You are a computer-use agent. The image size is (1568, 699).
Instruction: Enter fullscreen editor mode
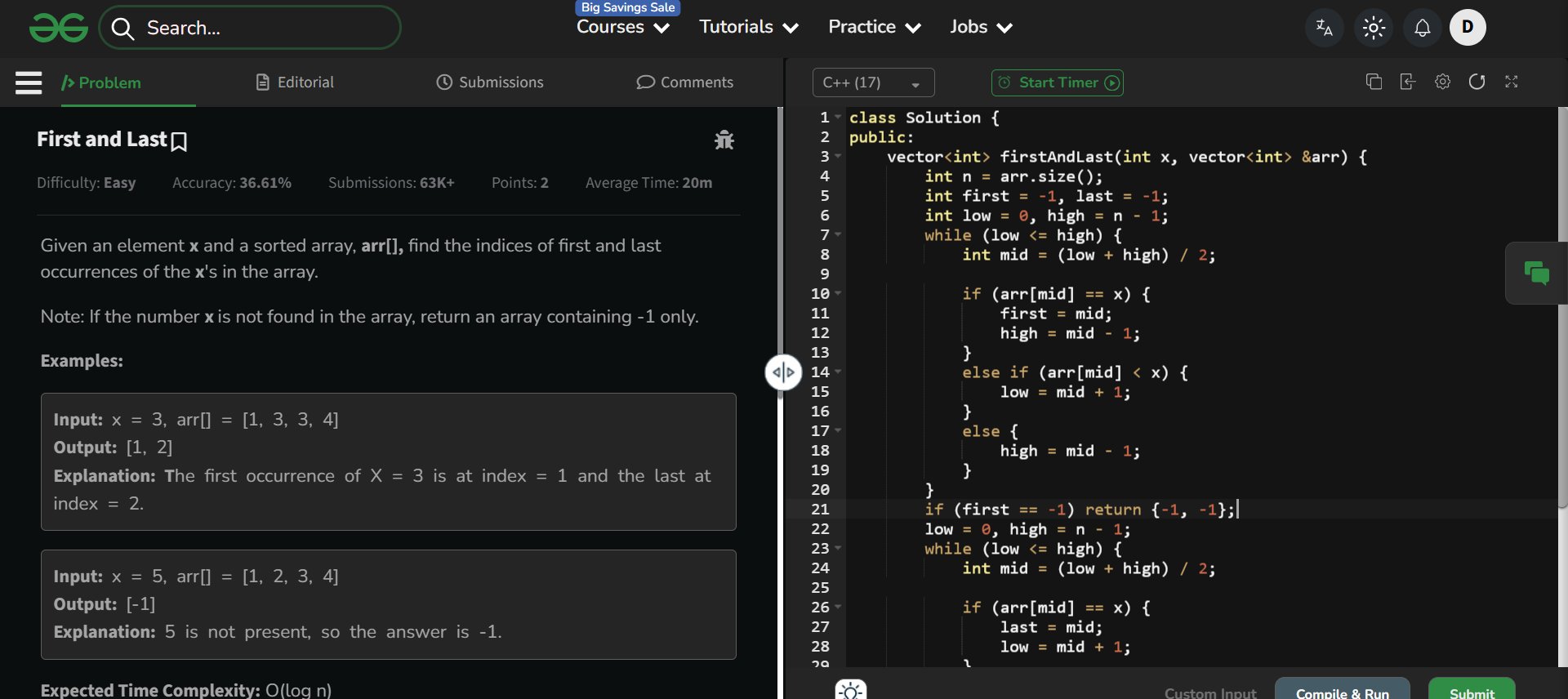[x=1511, y=82]
